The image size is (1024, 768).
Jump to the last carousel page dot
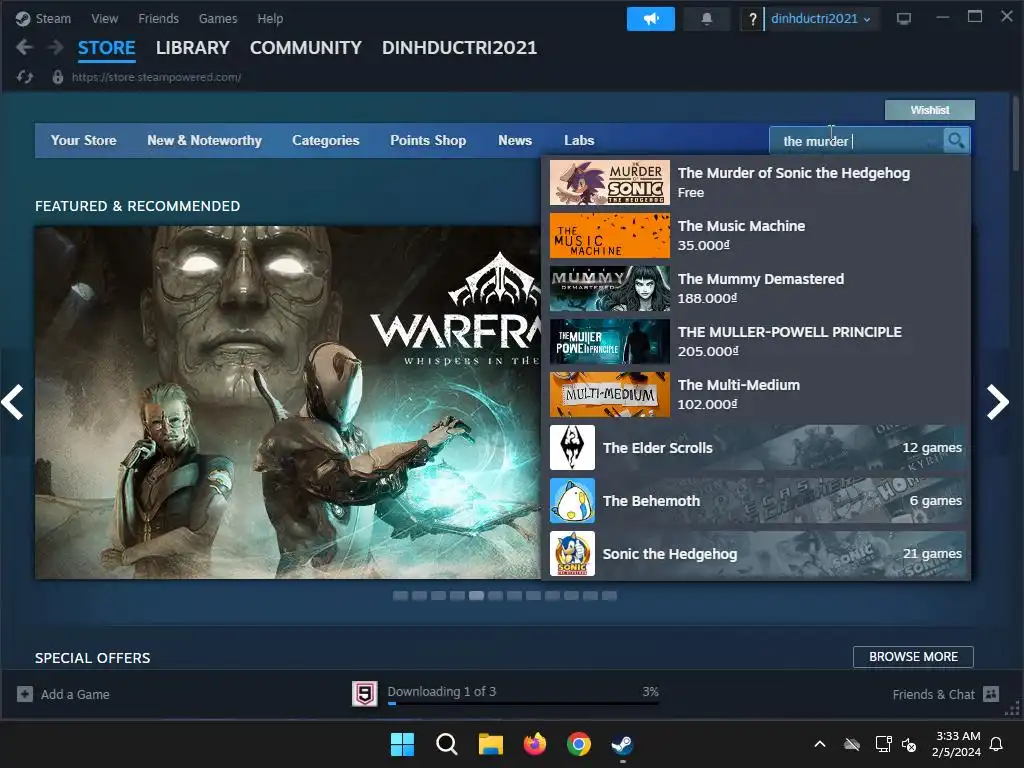click(x=609, y=596)
